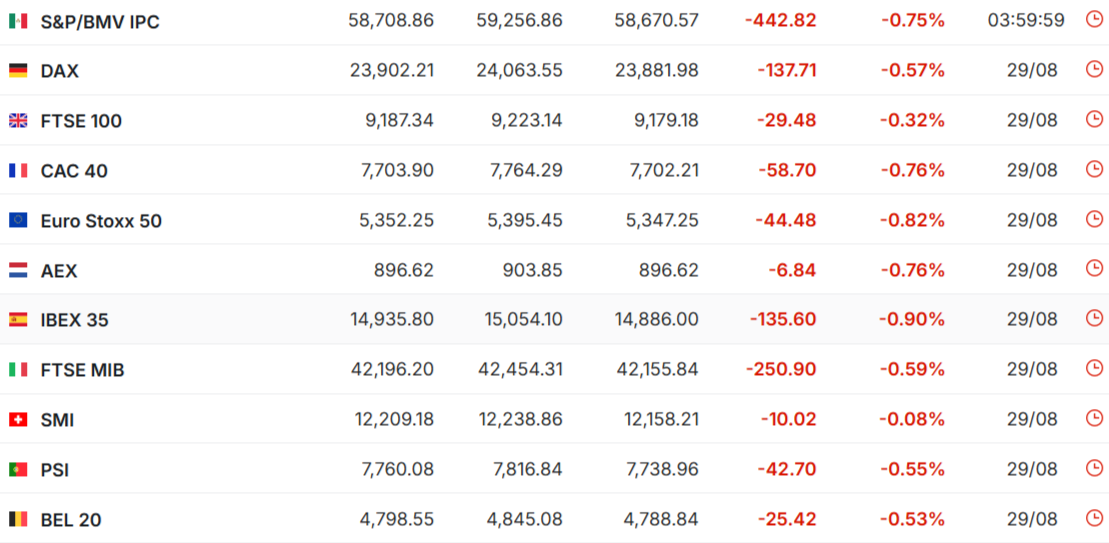The width and height of the screenshot is (1109, 543).
Task: Open the FTSE MIB index link
Action: pyautogui.click(x=83, y=370)
